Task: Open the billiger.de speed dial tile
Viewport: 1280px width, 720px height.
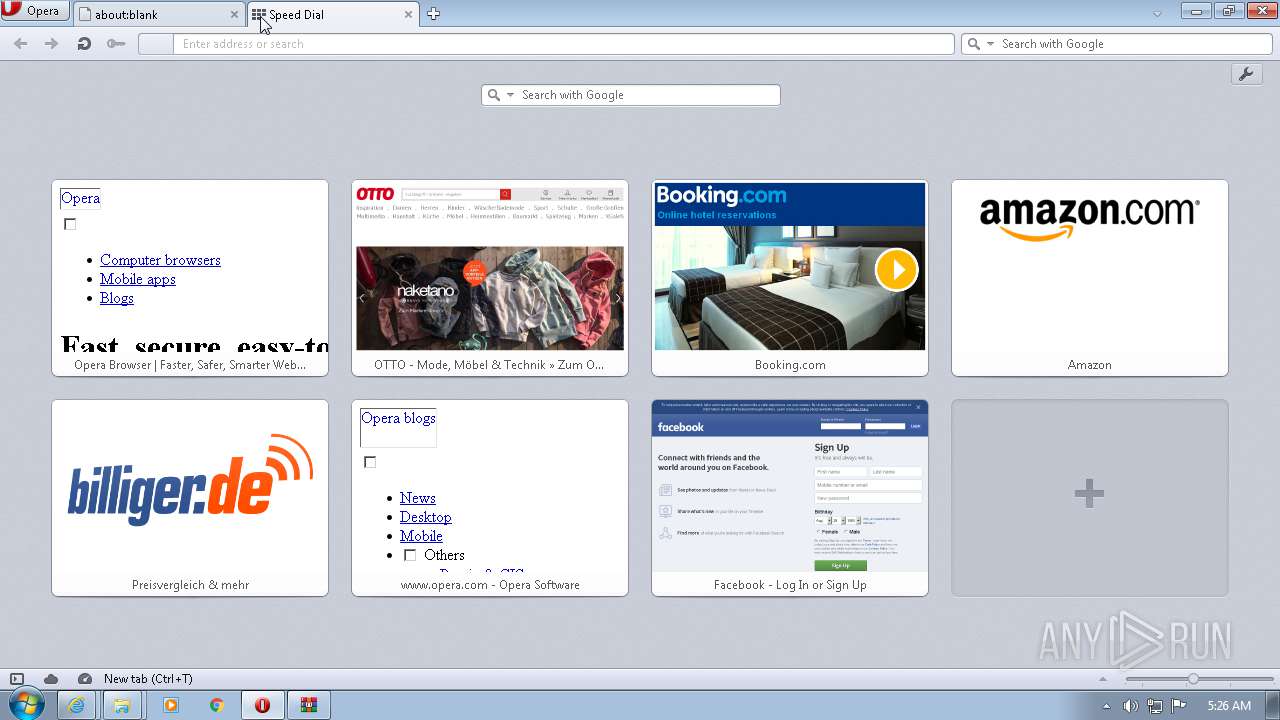Action: point(190,498)
